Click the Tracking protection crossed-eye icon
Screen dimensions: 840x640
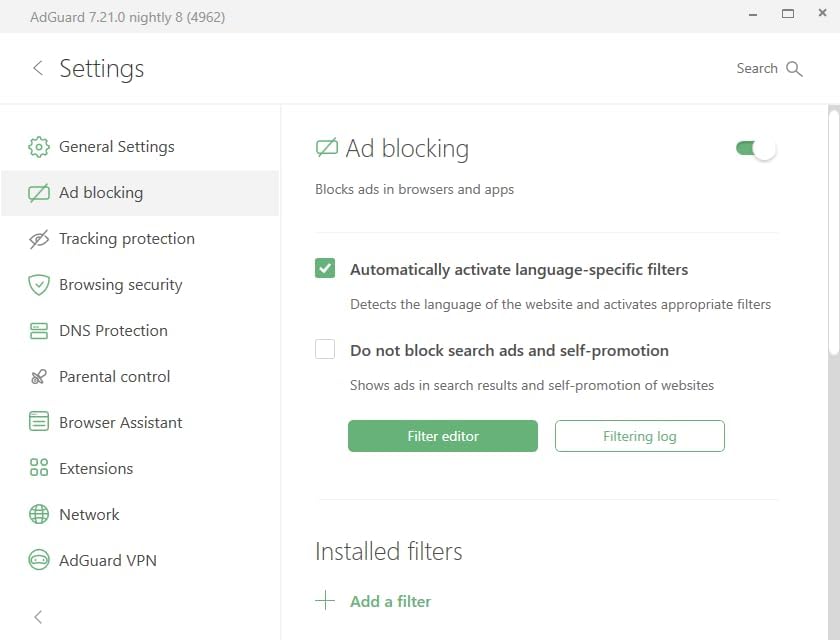click(39, 239)
